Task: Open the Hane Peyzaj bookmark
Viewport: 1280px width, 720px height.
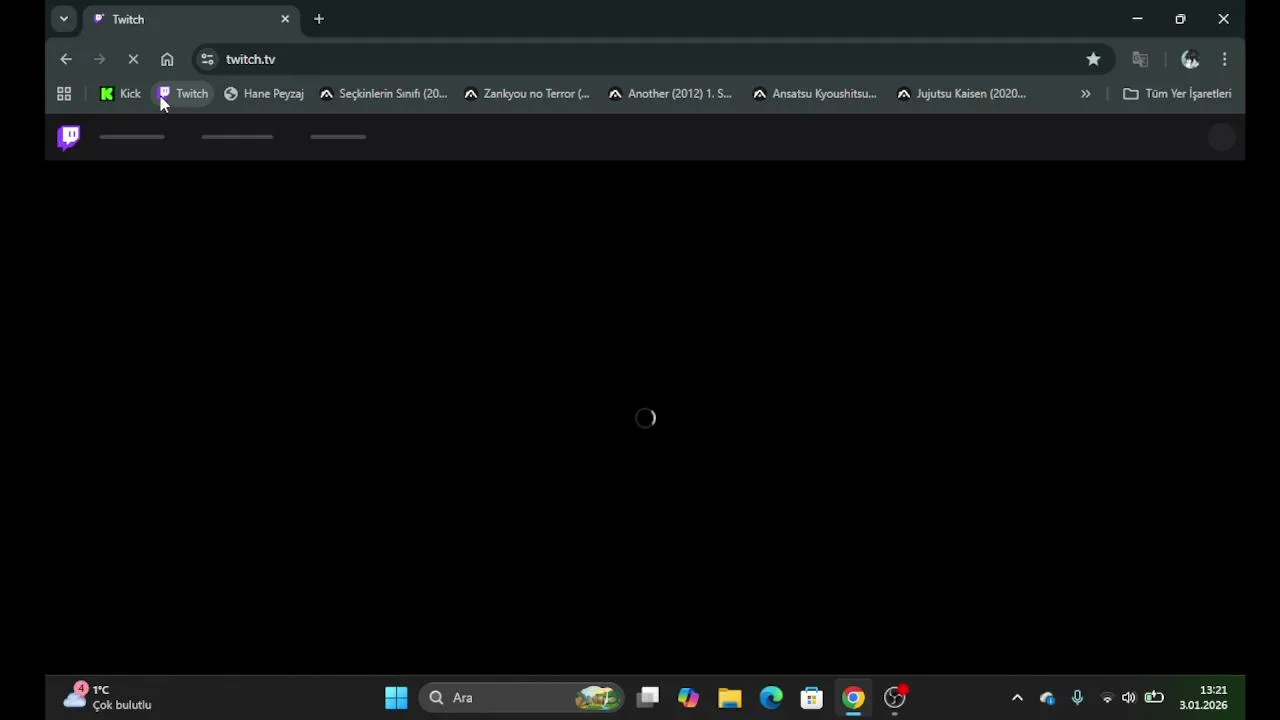Action: click(264, 94)
